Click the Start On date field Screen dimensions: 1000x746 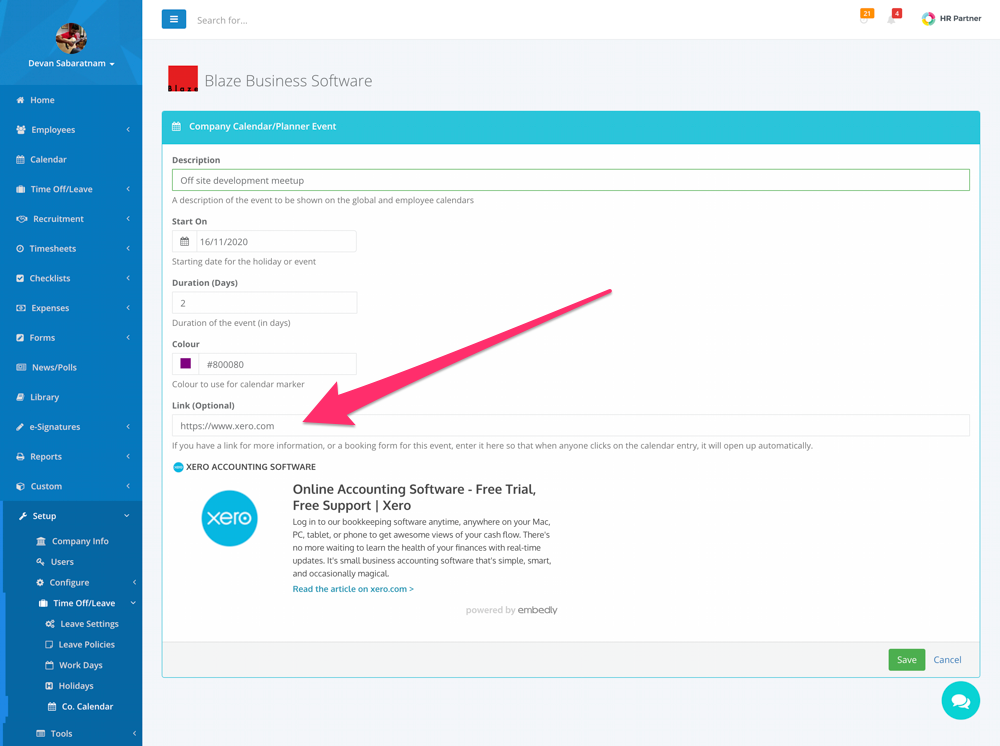point(276,242)
